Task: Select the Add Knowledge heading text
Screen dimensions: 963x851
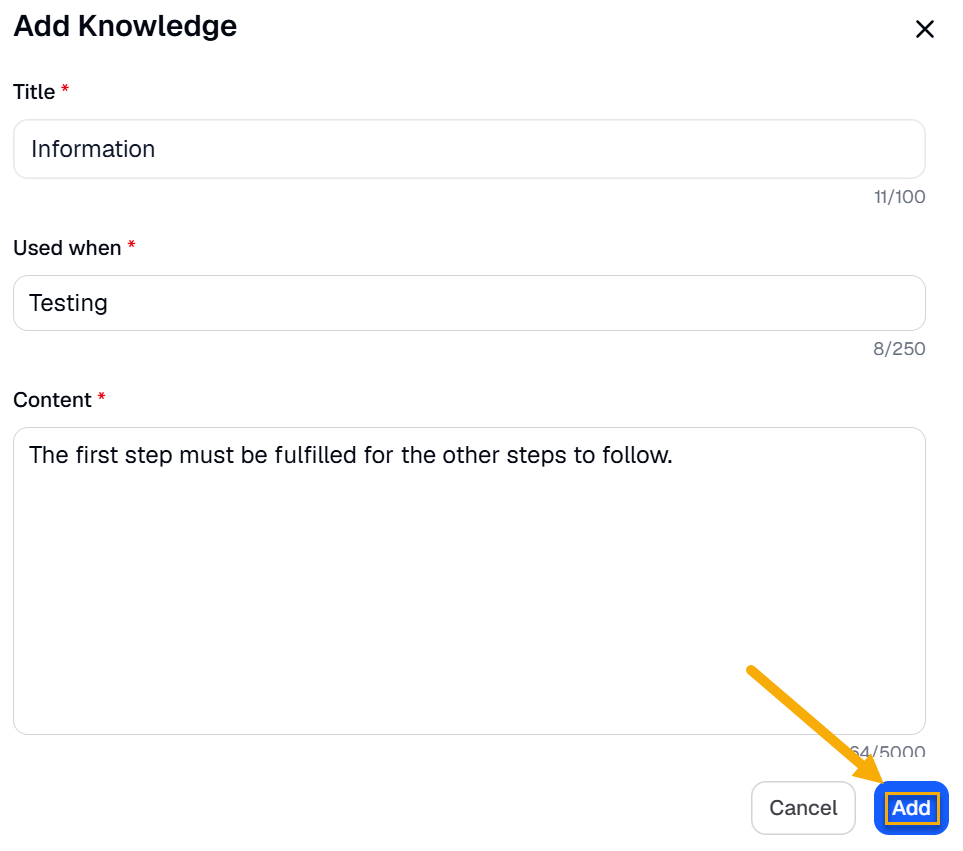Action: (125, 26)
